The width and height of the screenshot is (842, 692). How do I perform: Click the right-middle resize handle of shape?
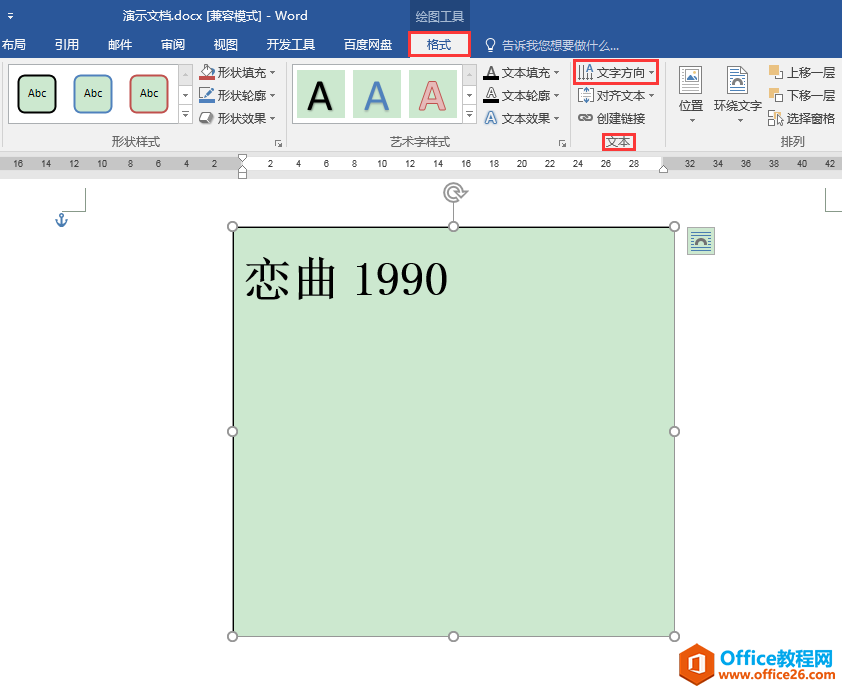pos(674,432)
